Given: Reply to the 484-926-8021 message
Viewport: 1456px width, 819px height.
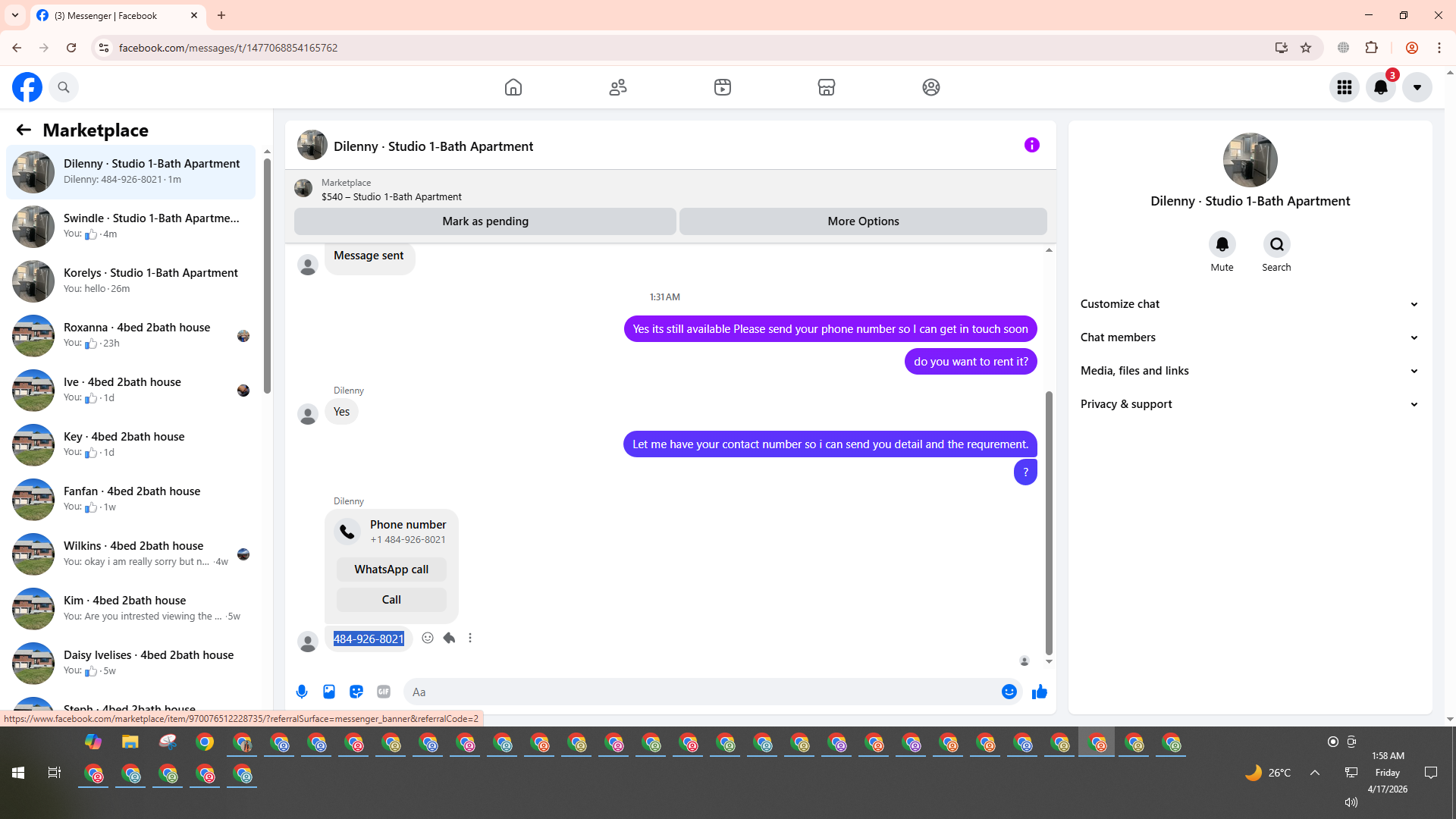Looking at the screenshot, I should click(449, 638).
